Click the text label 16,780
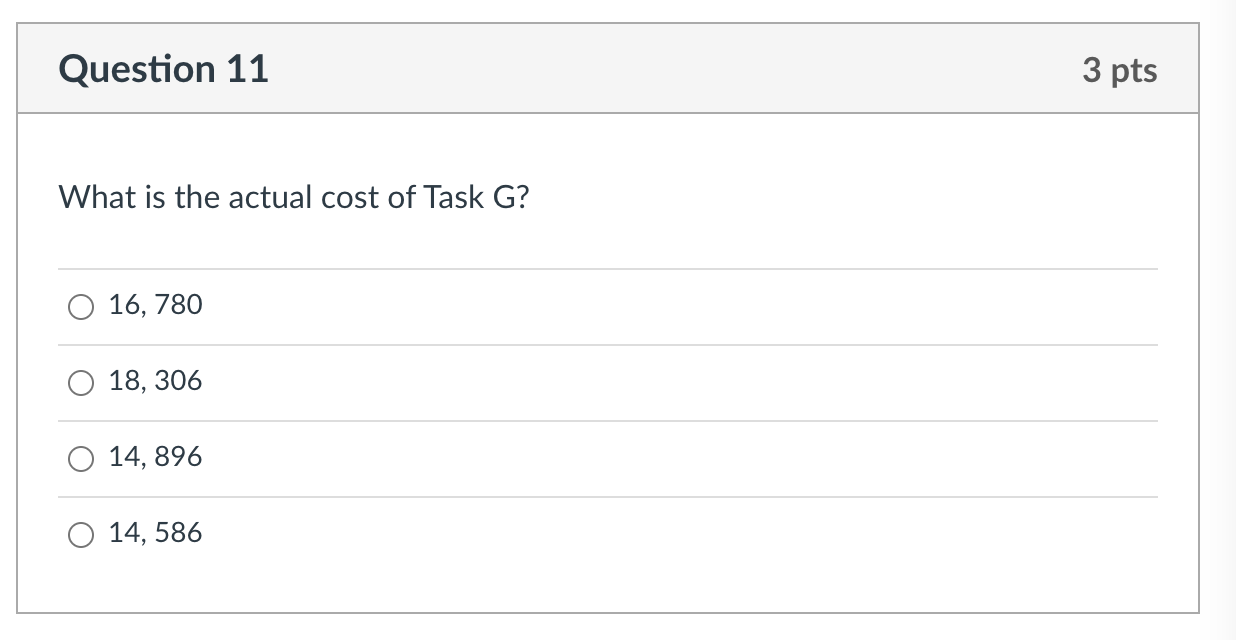Screen dimensions: 1236x640 (x=155, y=305)
